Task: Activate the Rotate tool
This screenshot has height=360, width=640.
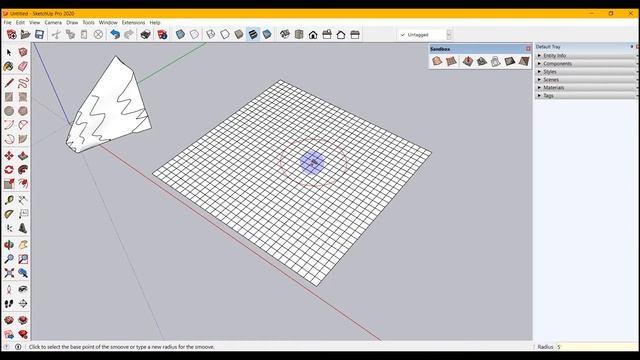Action: coord(9,169)
